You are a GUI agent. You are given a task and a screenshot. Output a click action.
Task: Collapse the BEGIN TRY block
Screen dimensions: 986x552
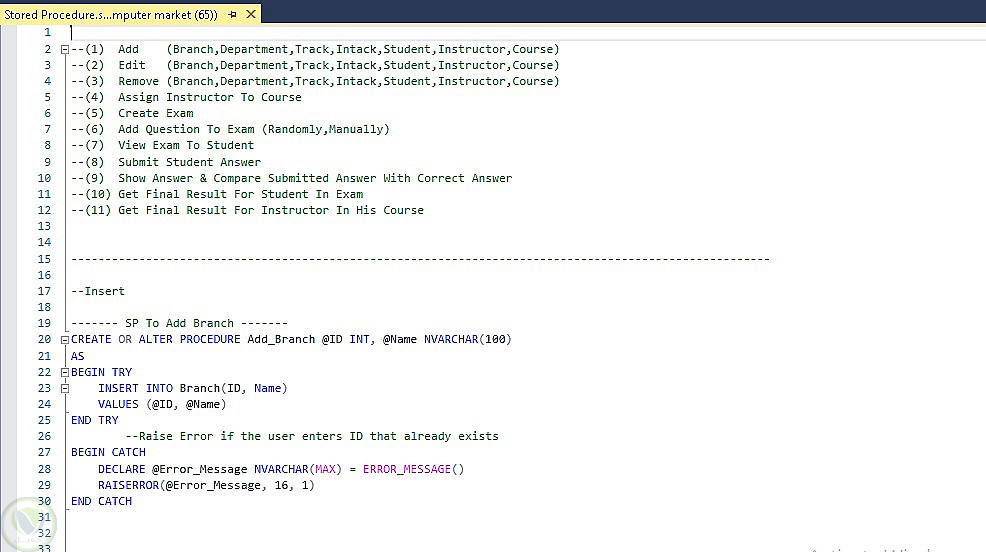click(x=64, y=372)
